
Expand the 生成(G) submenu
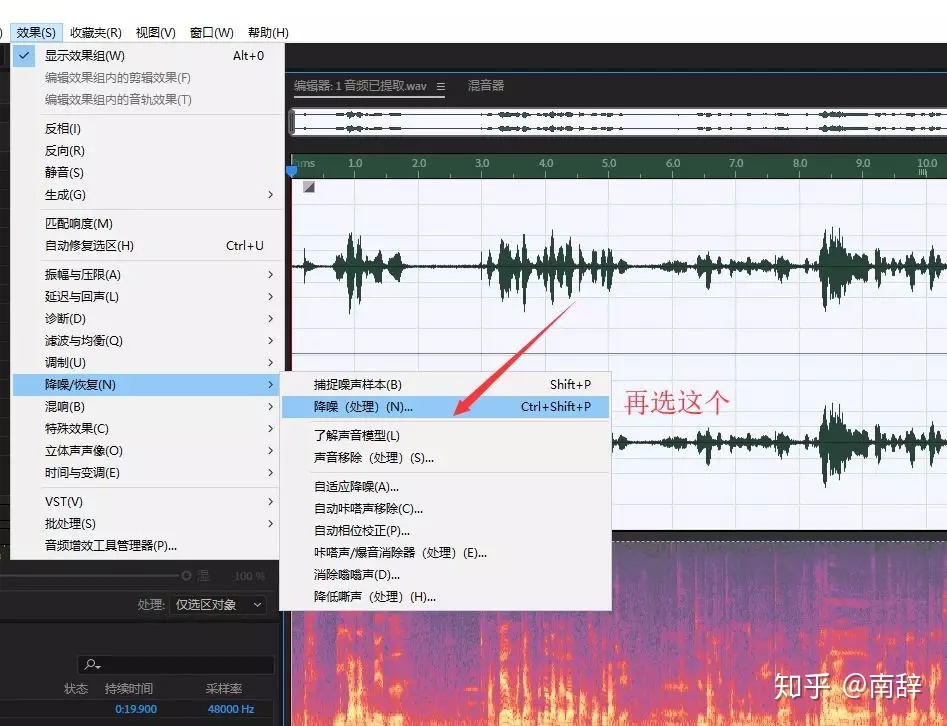pos(146,194)
